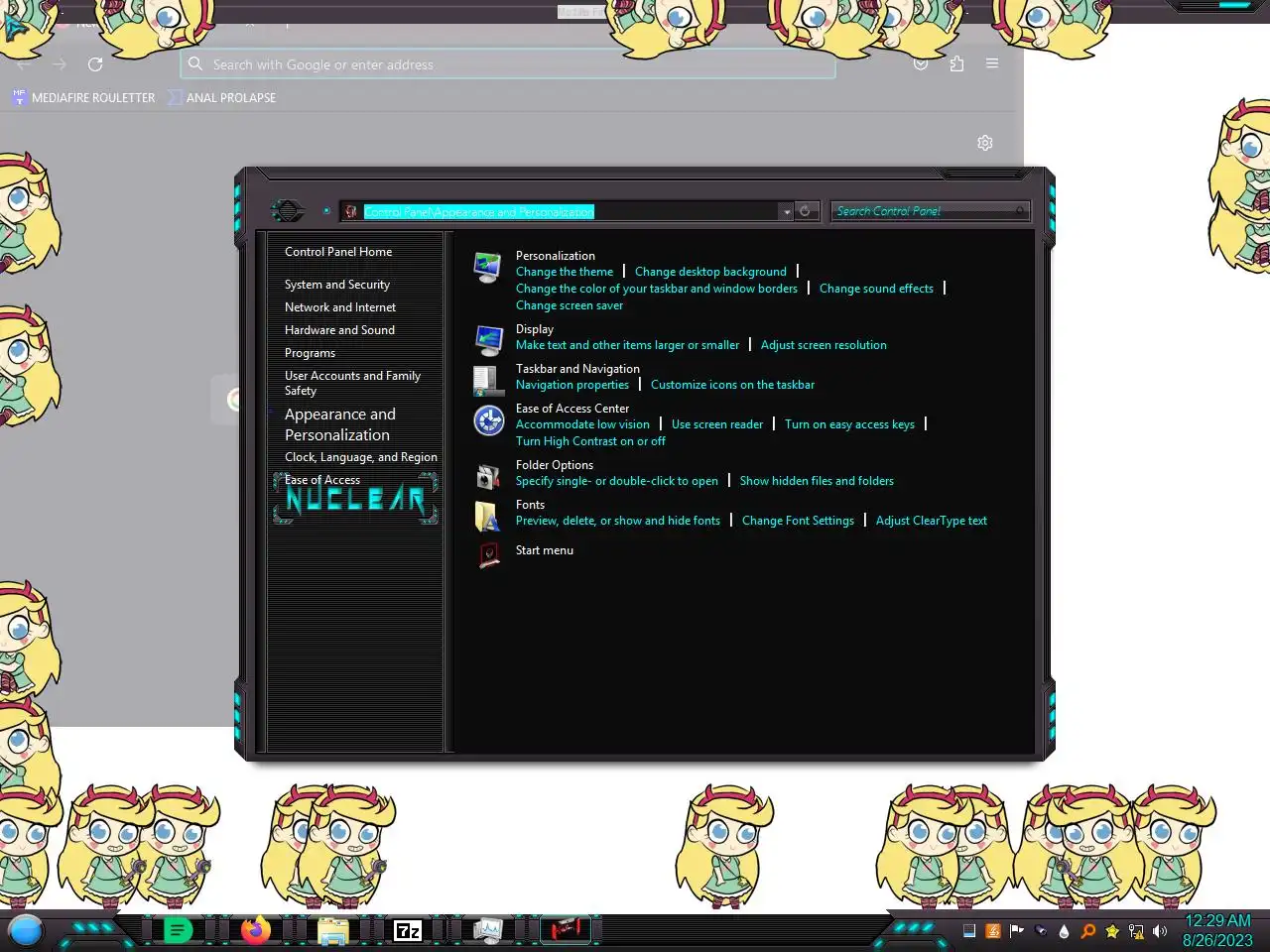Click the Action Center flag tray icon
This screenshot has height=952, width=1270.
[x=1017, y=931]
